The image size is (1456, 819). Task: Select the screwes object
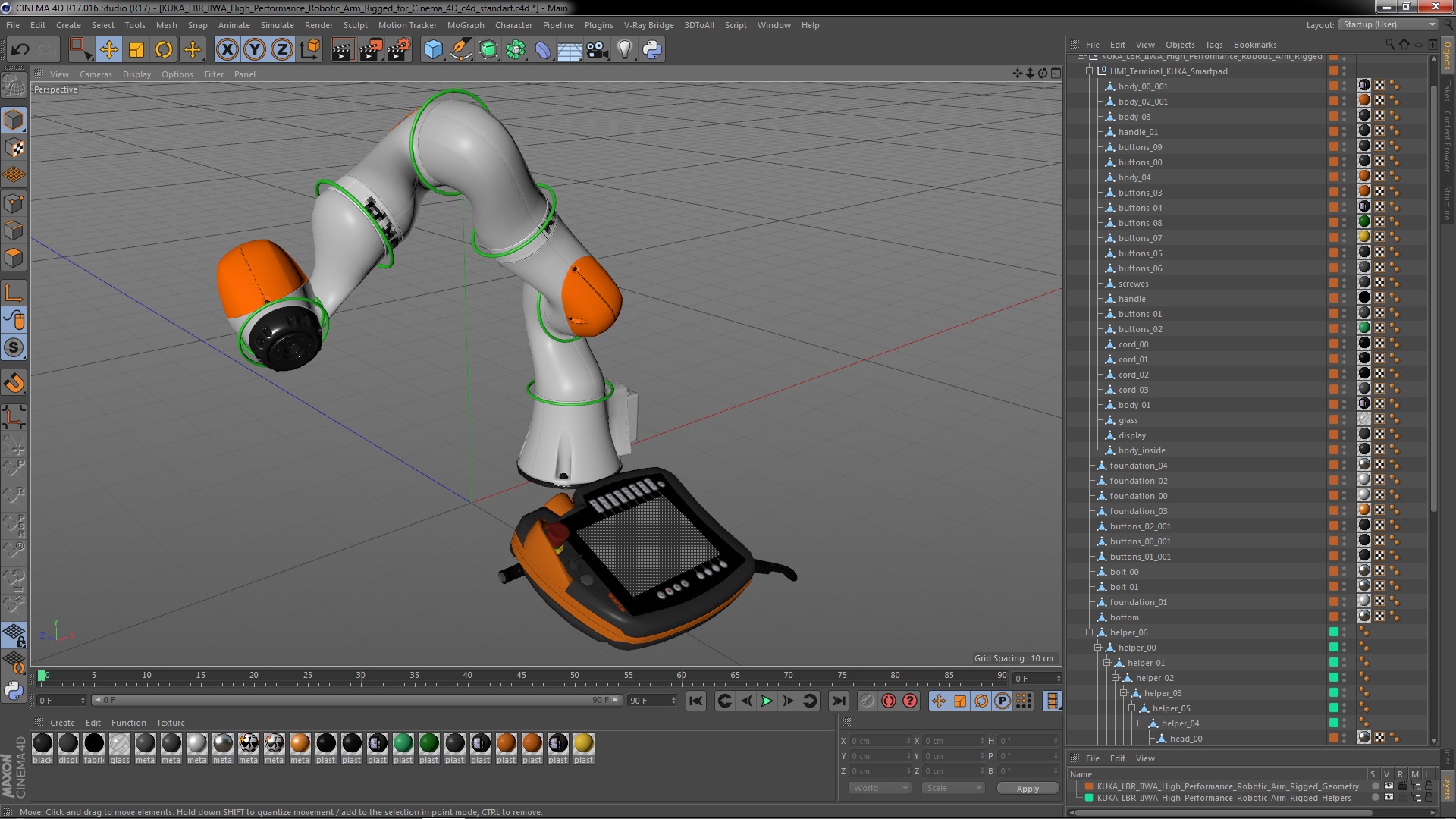point(1133,284)
